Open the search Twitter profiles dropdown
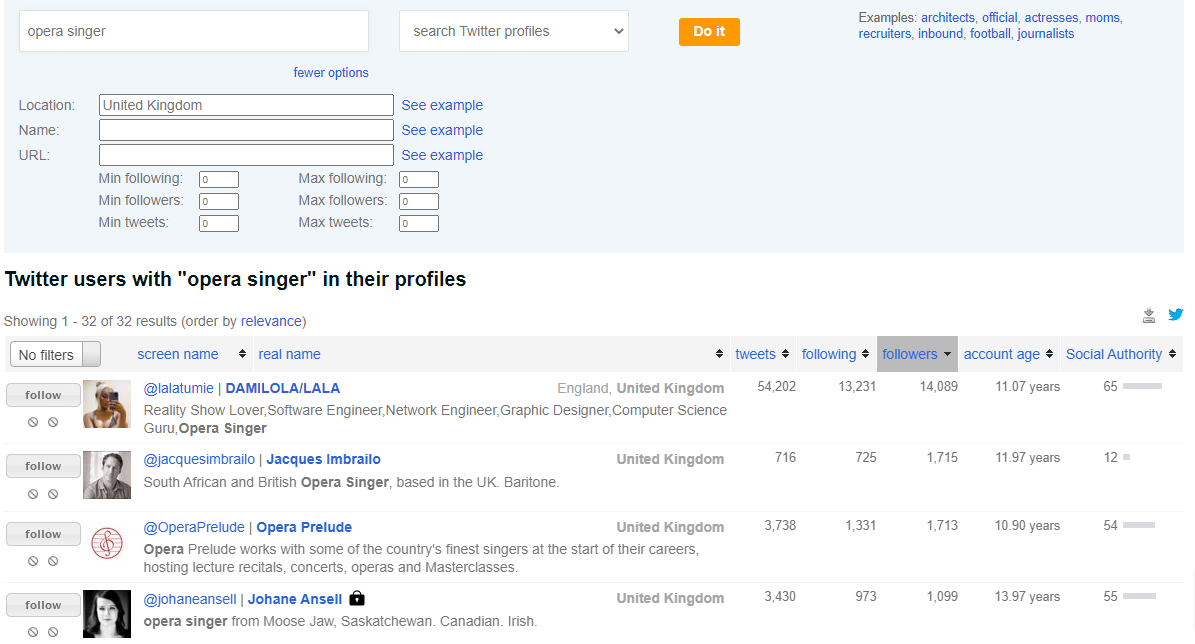 tap(513, 31)
